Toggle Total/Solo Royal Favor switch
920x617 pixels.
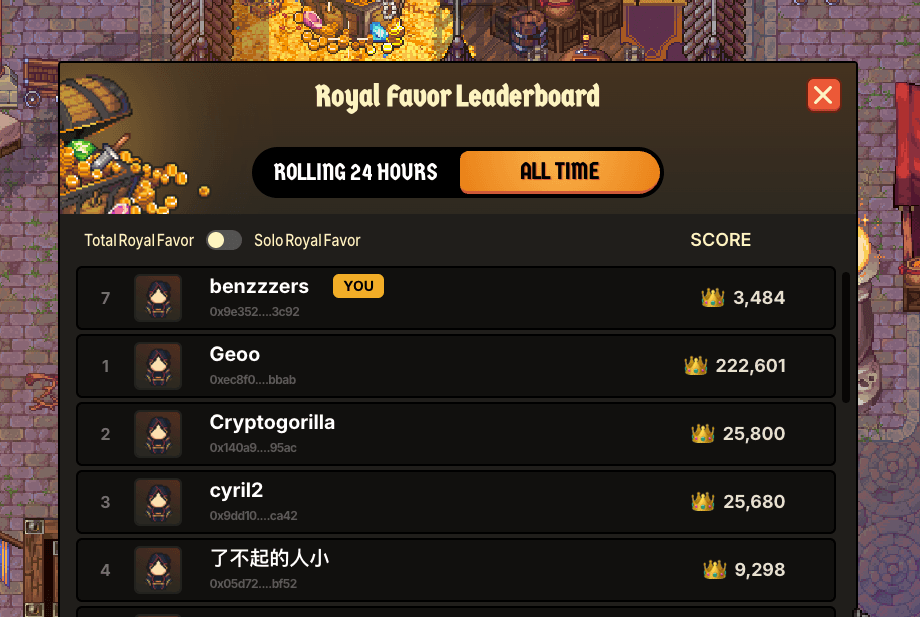pos(224,240)
